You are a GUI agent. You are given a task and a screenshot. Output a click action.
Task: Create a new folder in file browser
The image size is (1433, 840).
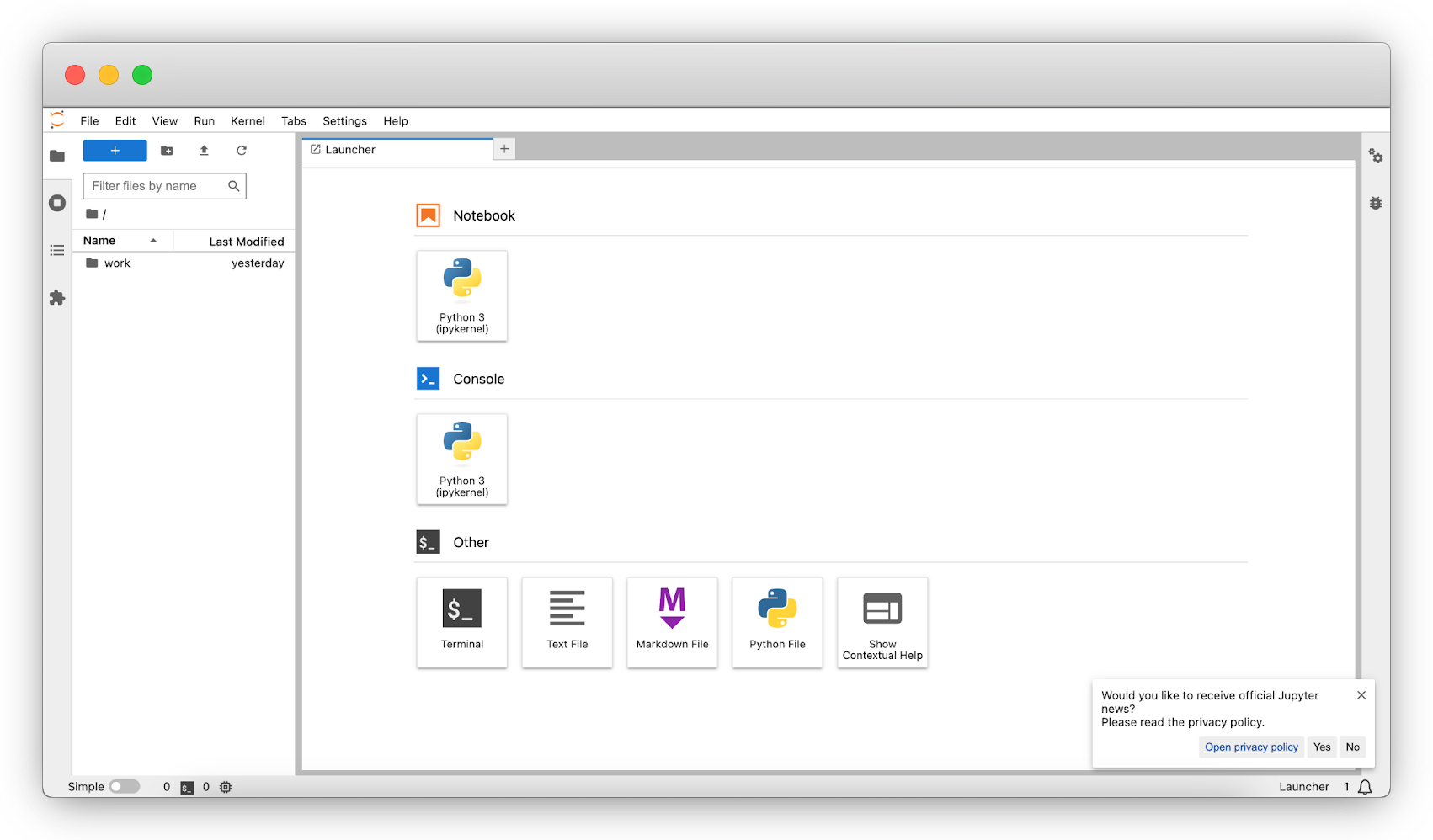167,151
